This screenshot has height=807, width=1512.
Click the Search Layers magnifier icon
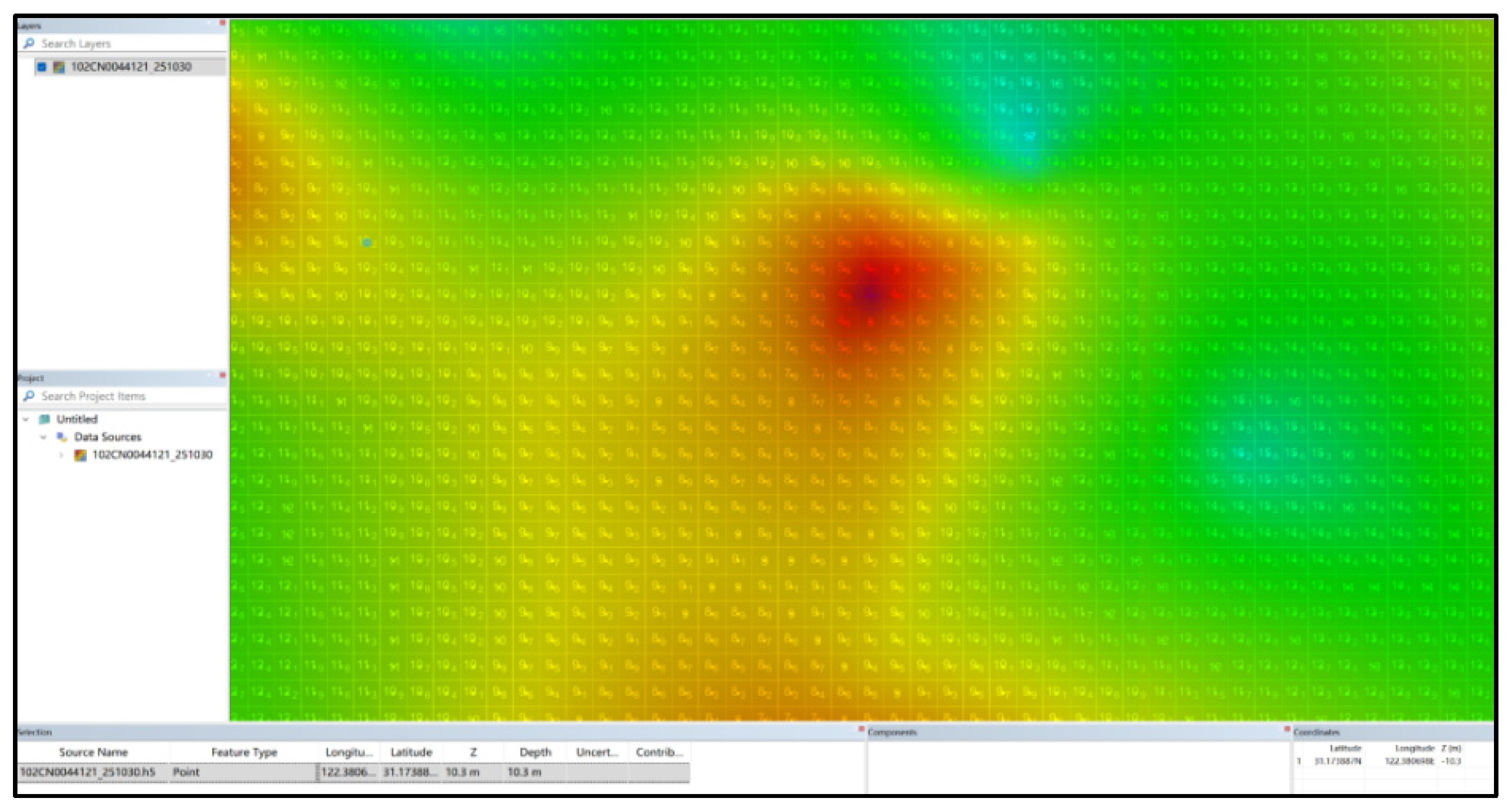point(29,43)
